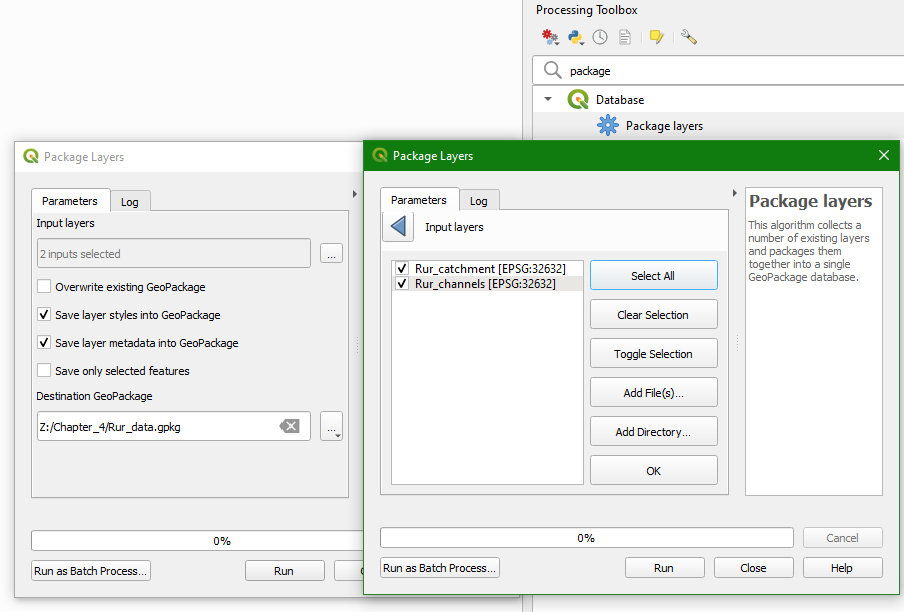The height and width of the screenshot is (612, 904).
Task: Click Clear Selection button
Action: [654, 315]
